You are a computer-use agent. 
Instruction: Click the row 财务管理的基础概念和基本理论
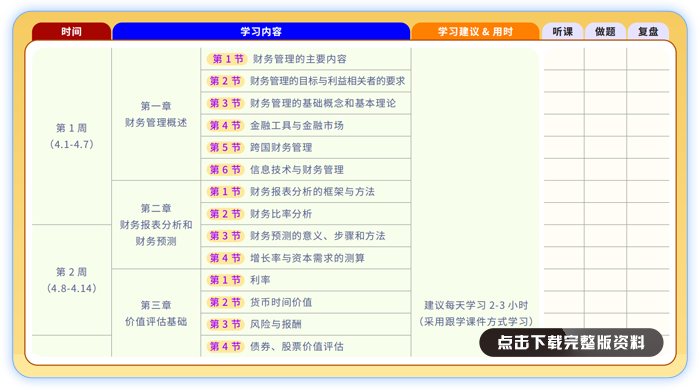[306, 103]
